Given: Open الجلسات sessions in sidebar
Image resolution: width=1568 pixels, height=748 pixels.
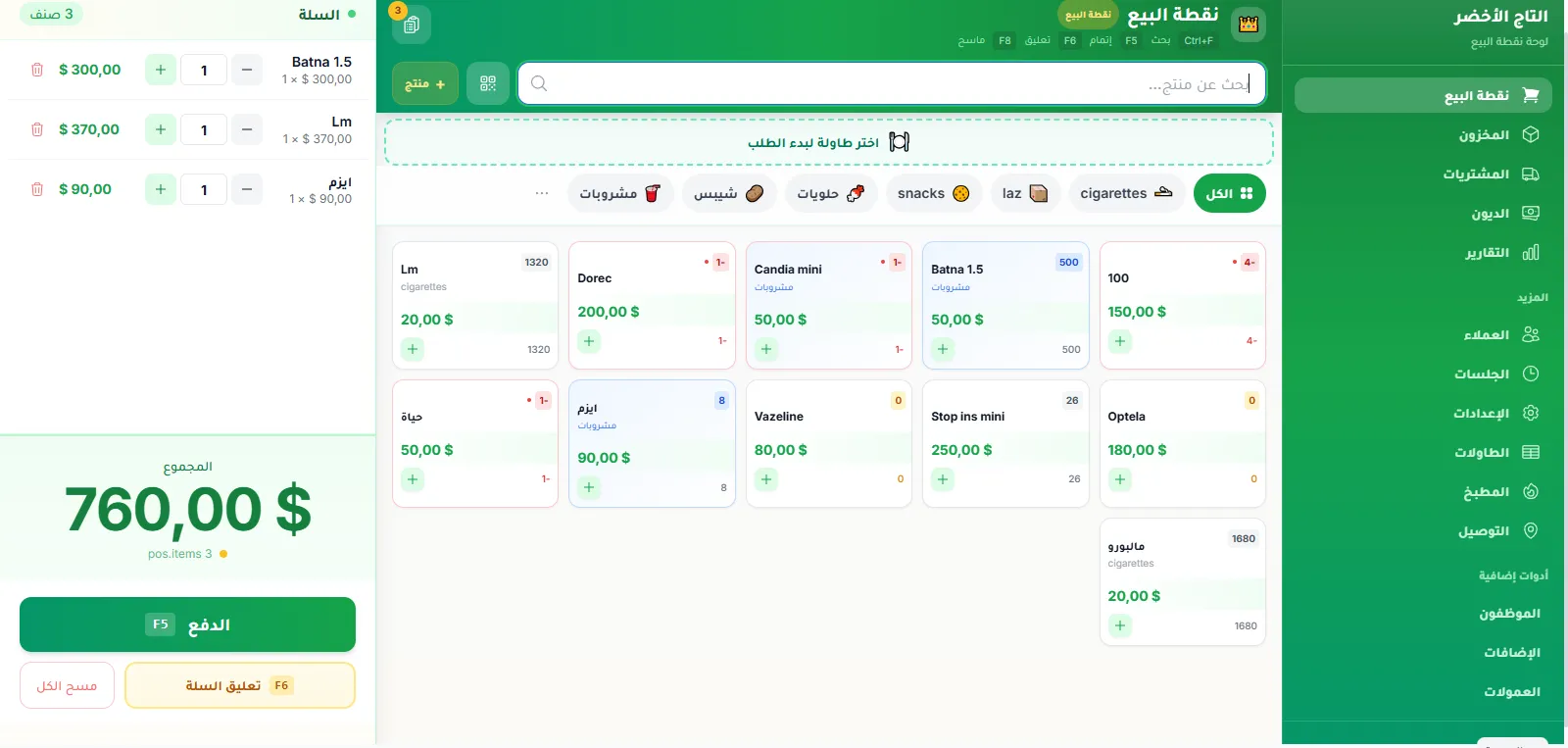Looking at the screenshot, I should click(x=1423, y=374).
